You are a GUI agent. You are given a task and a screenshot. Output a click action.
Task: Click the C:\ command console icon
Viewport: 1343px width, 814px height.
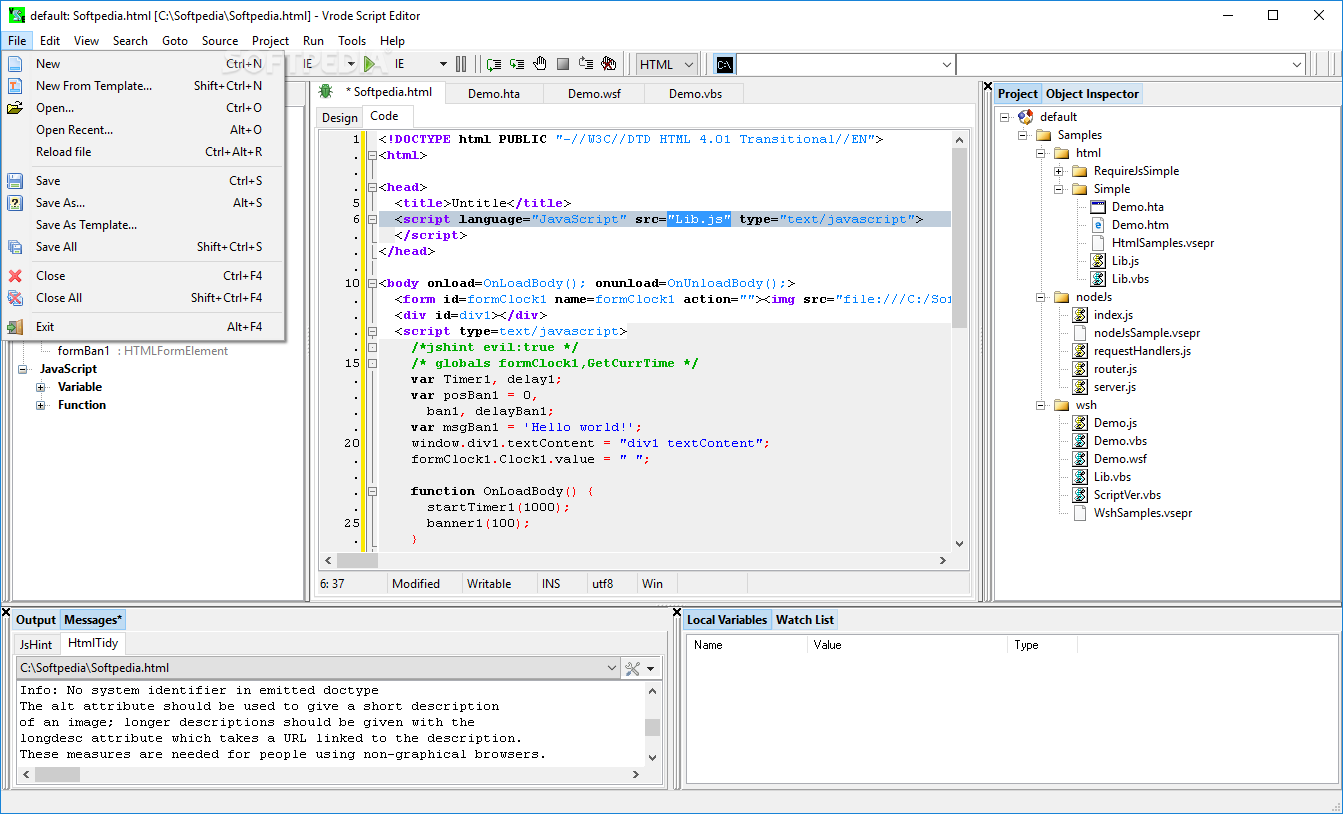coord(725,64)
